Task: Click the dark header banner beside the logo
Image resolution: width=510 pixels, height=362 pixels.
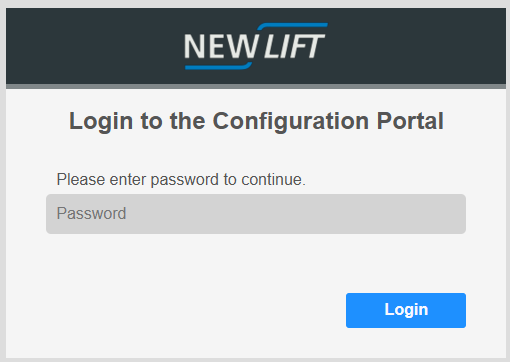Action: [x=93, y=46]
